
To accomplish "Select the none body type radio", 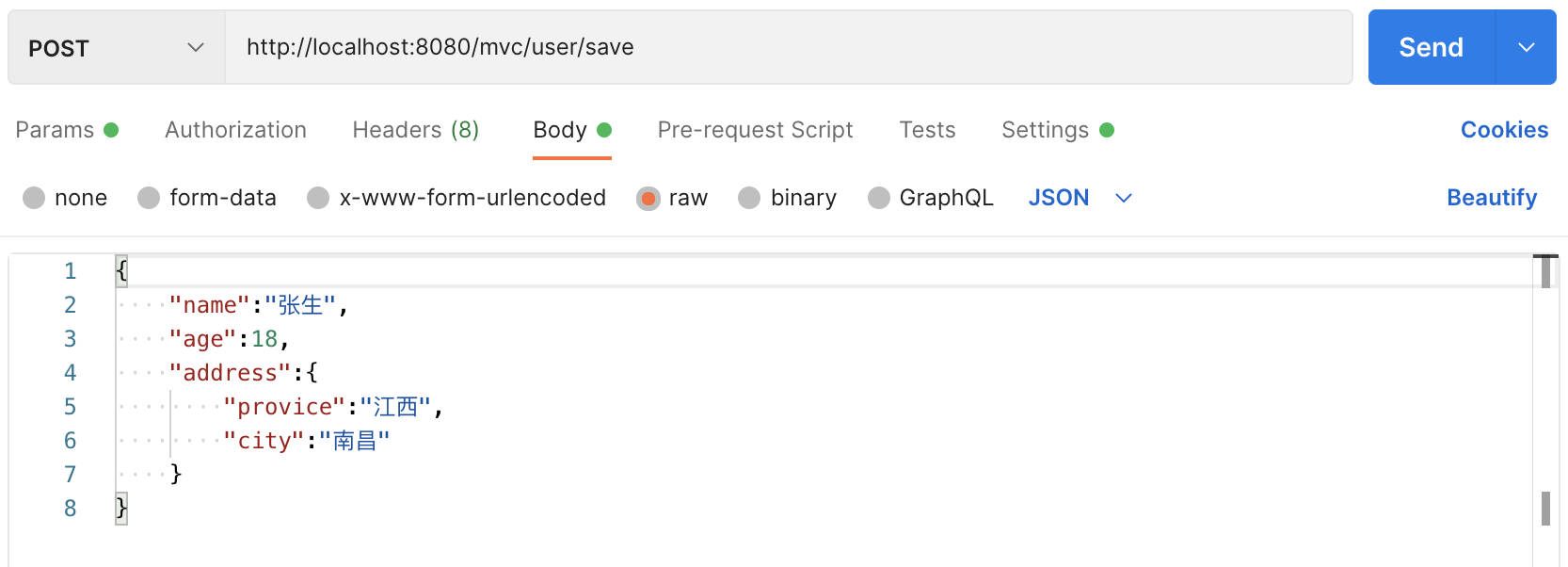I will (x=35, y=198).
